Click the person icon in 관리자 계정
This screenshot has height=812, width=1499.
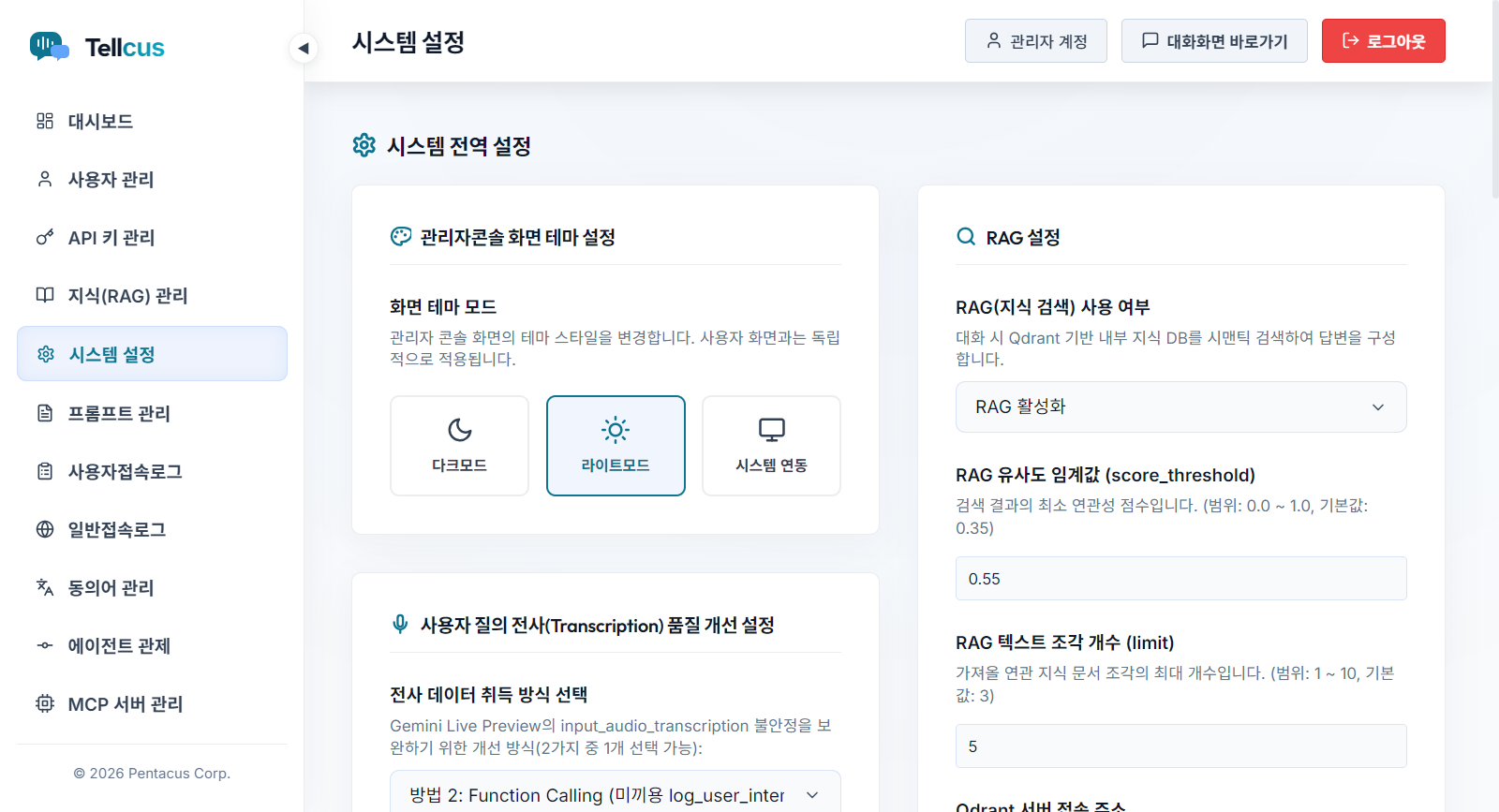pos(994,40)
